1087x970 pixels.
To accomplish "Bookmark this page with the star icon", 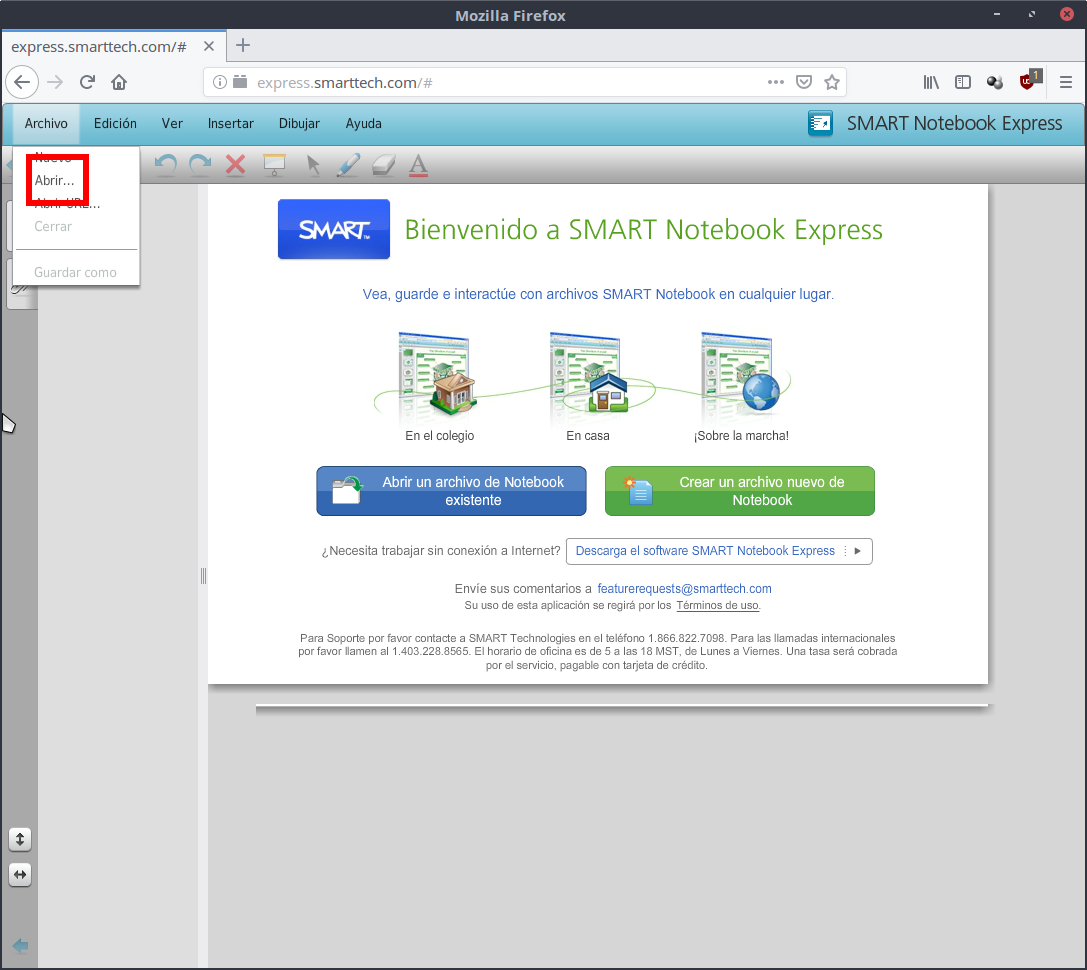I will pos(831,82).
